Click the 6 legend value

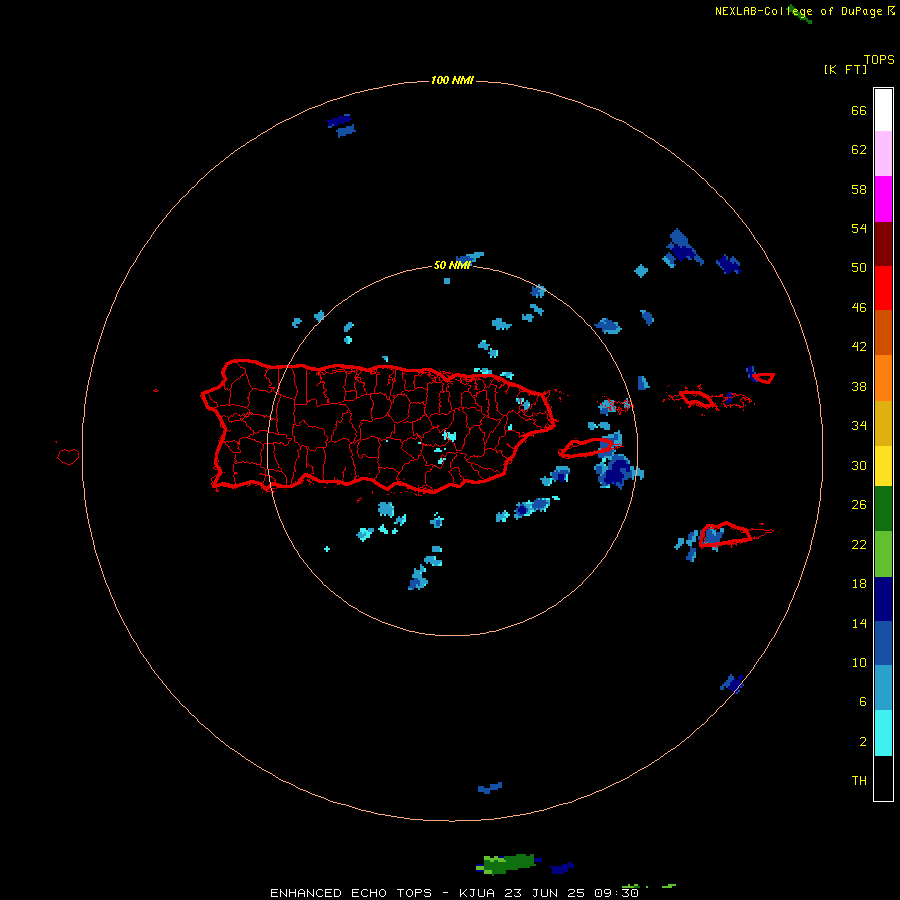pyautogui.click(x=862, y=702)
